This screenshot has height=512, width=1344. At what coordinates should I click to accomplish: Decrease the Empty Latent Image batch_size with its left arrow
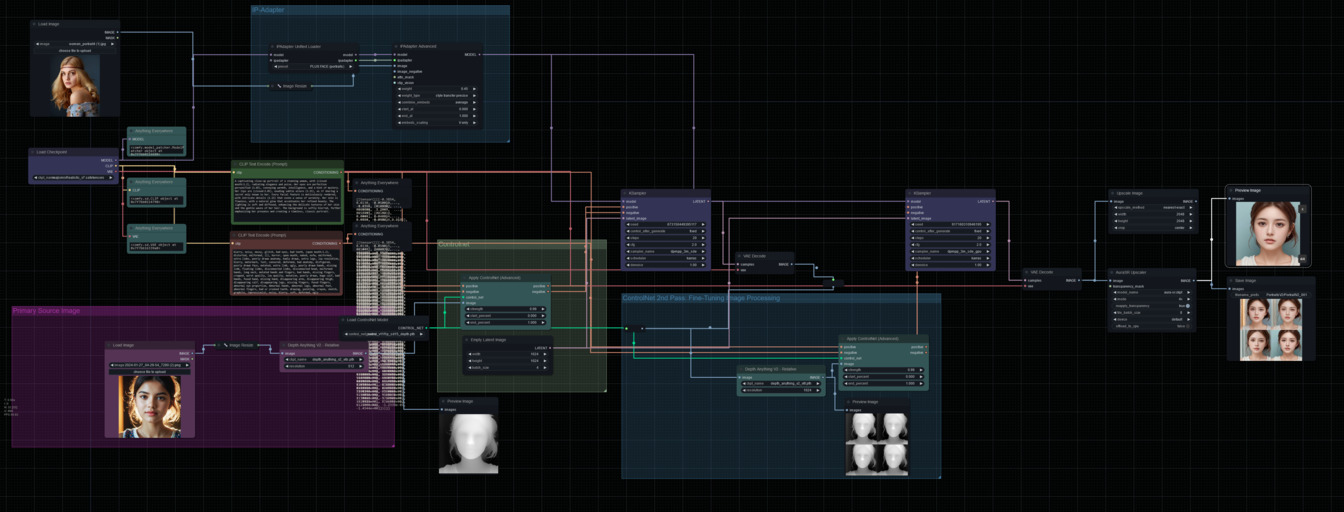(470, 367)
